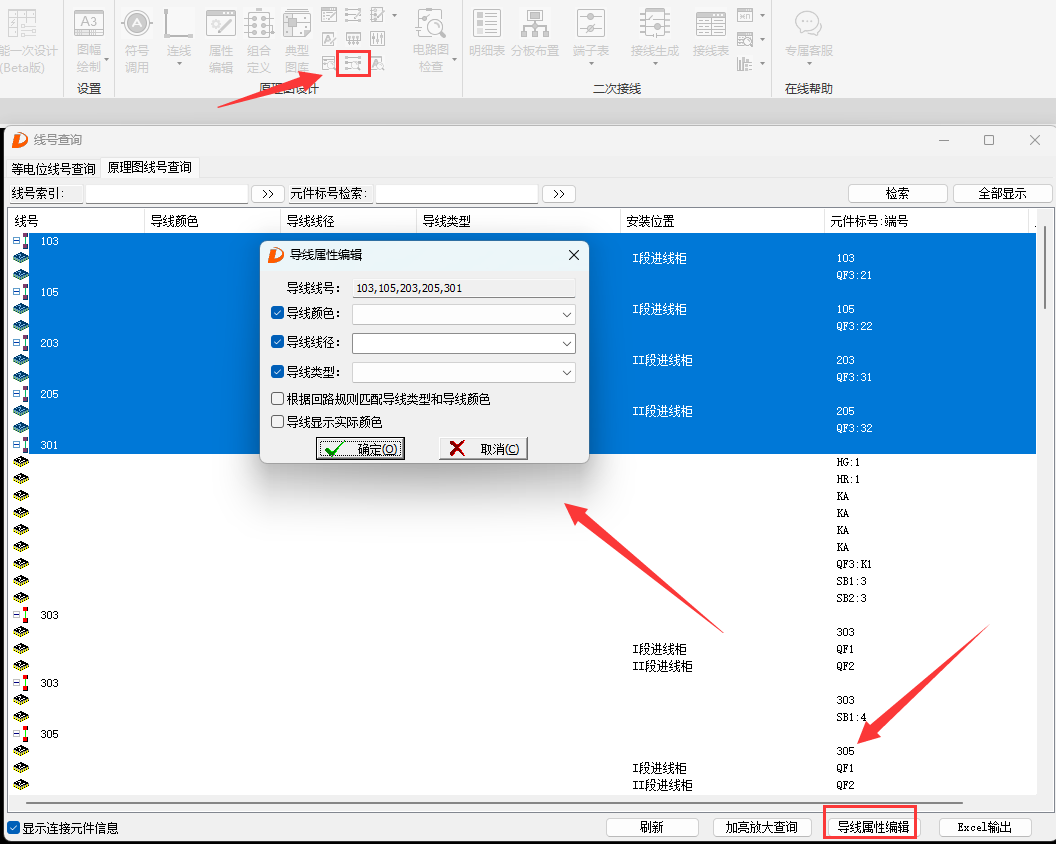Collapse the tree node for line 103

point(16,240)
